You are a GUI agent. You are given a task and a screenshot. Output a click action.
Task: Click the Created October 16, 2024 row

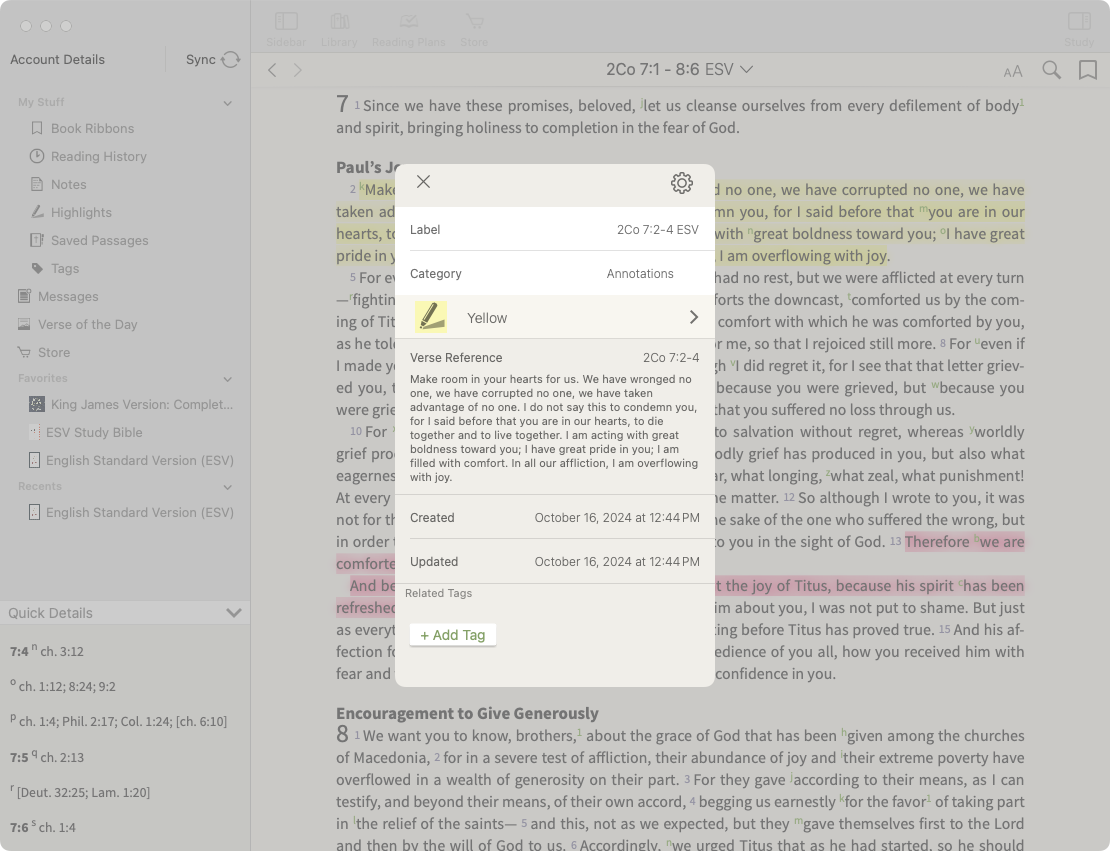[x=554, y=518]
